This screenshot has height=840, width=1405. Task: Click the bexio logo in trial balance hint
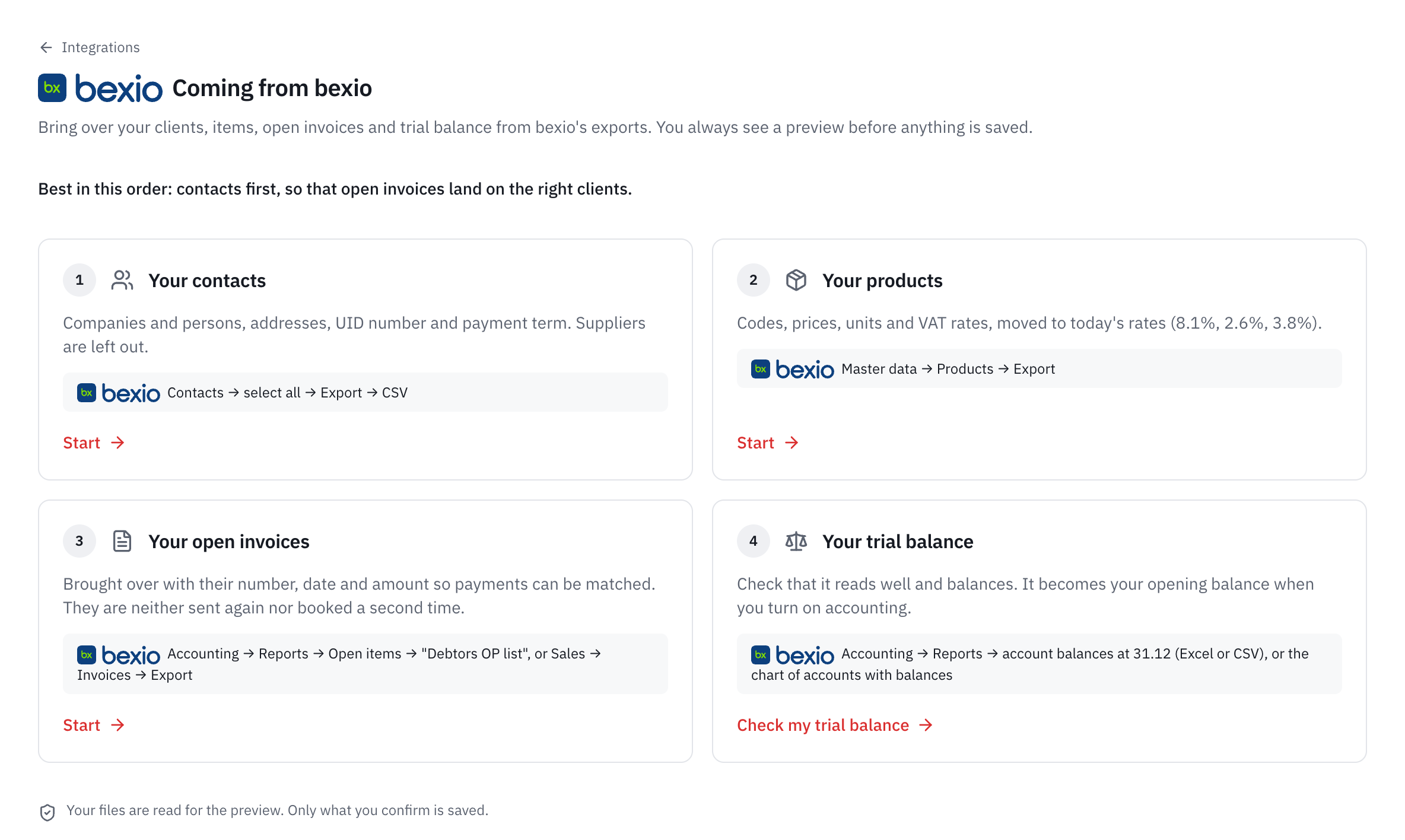tap(793, 655)
